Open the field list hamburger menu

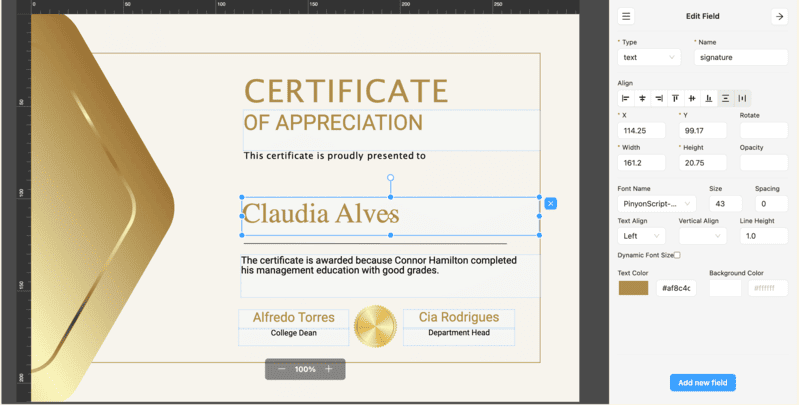[626, 16]
